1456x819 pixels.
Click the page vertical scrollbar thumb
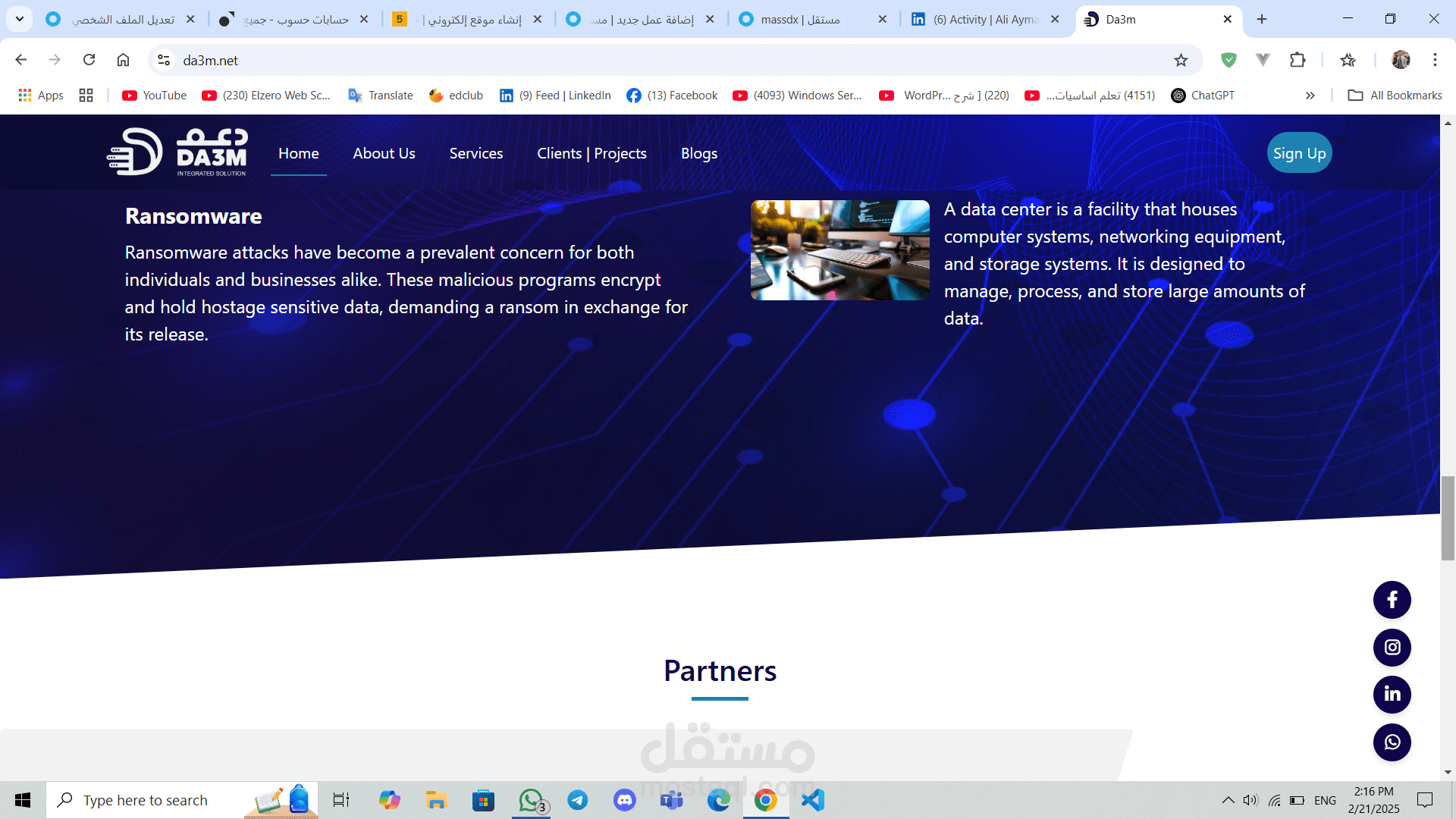[1448, 519]
